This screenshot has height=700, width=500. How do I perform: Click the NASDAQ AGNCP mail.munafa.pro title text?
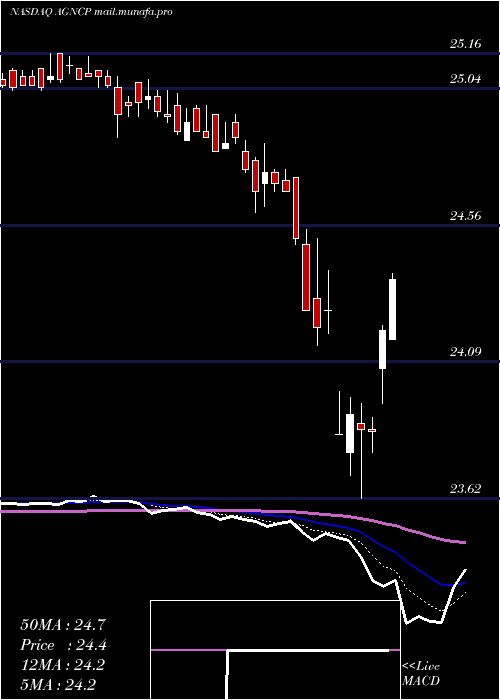(91, 12)
